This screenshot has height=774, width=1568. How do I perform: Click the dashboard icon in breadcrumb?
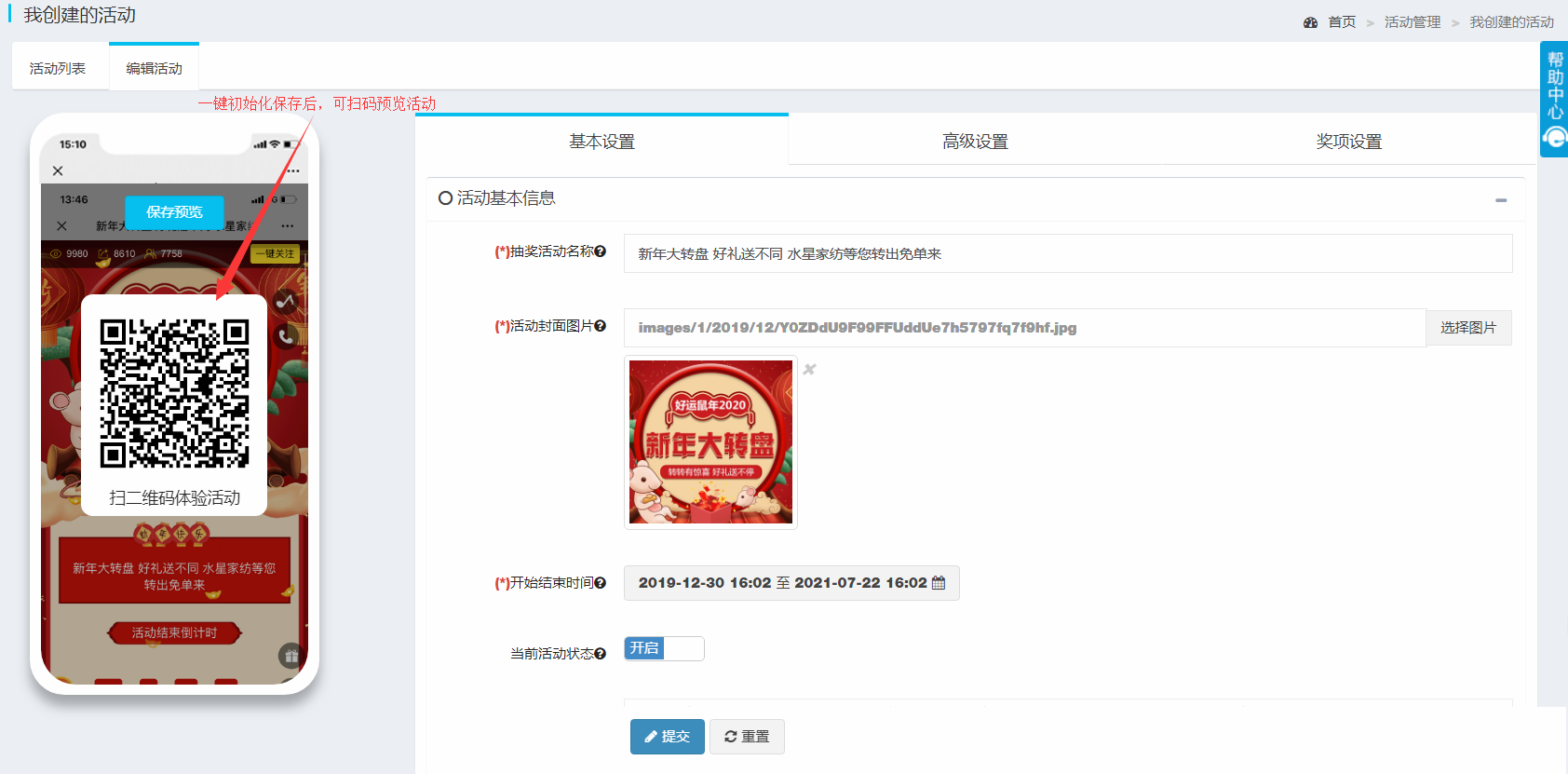tap(1311, 22)
